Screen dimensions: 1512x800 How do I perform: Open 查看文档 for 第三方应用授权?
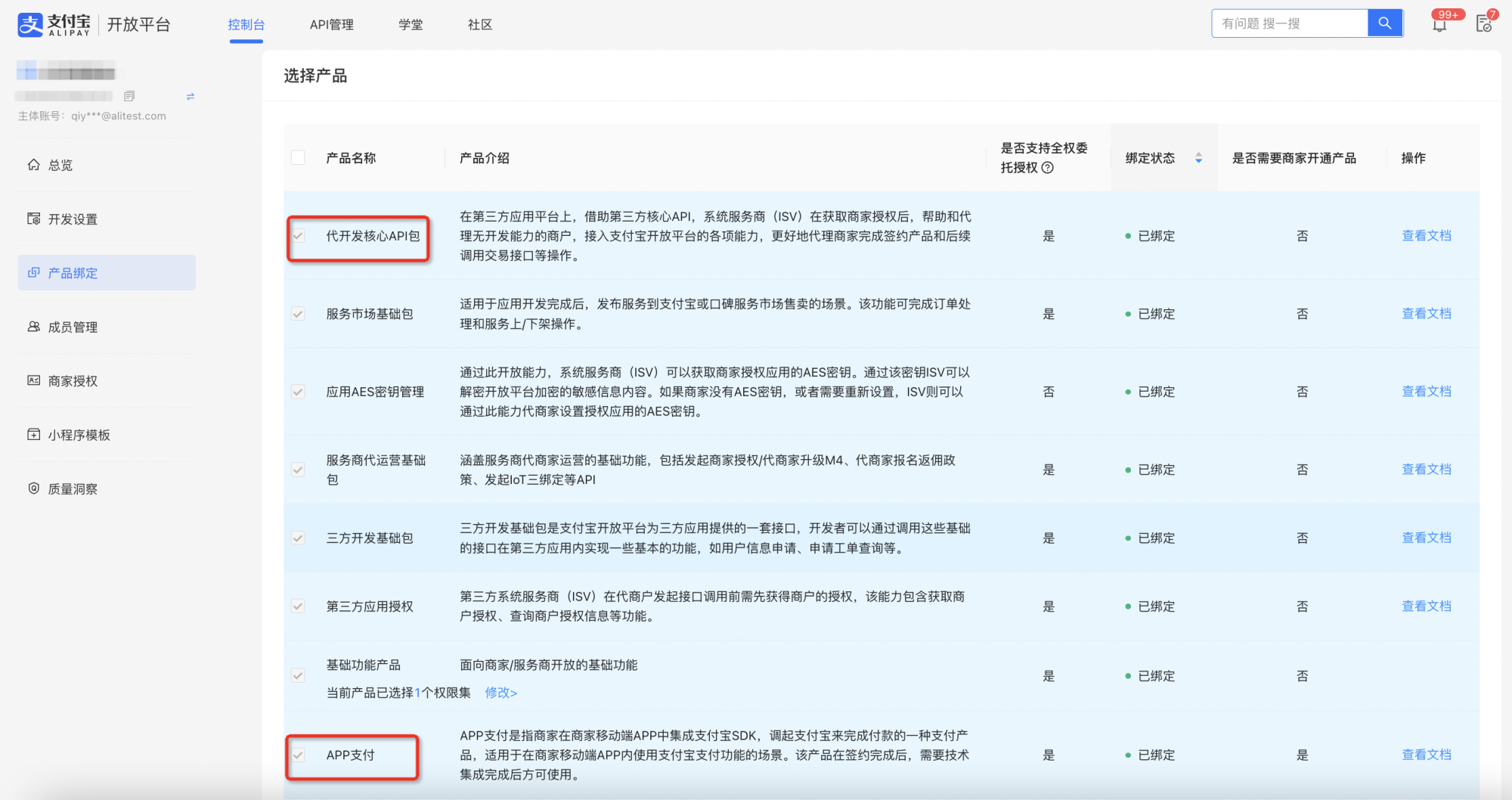click(x=1427, y=606)
